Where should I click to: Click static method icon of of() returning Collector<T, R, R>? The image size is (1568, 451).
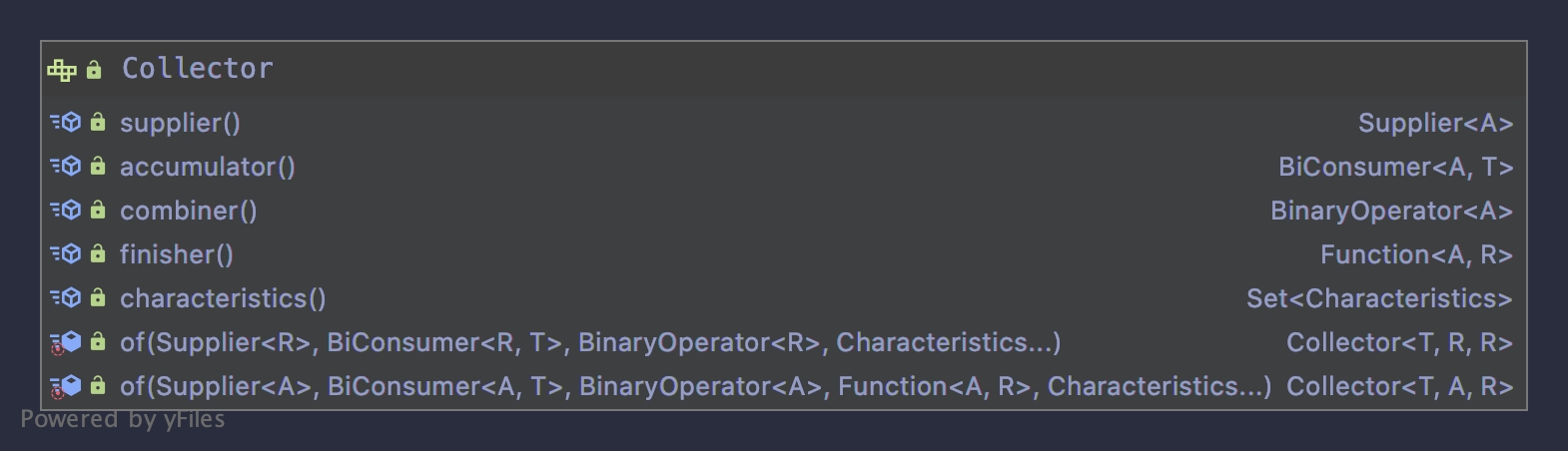(67, 342)
